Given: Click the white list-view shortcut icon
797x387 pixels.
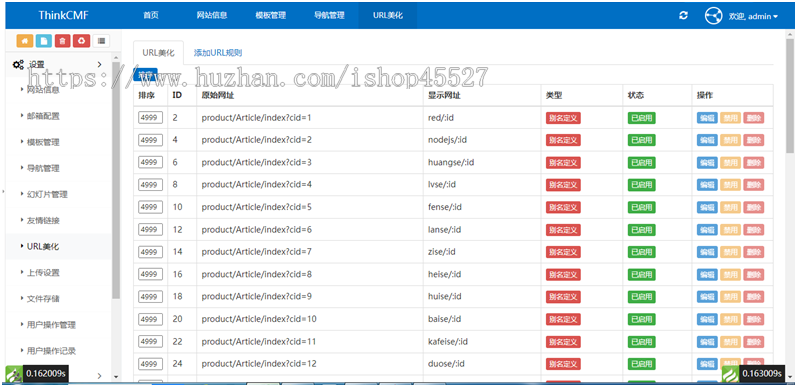Looking at the screenshot, I should [101, 41].
